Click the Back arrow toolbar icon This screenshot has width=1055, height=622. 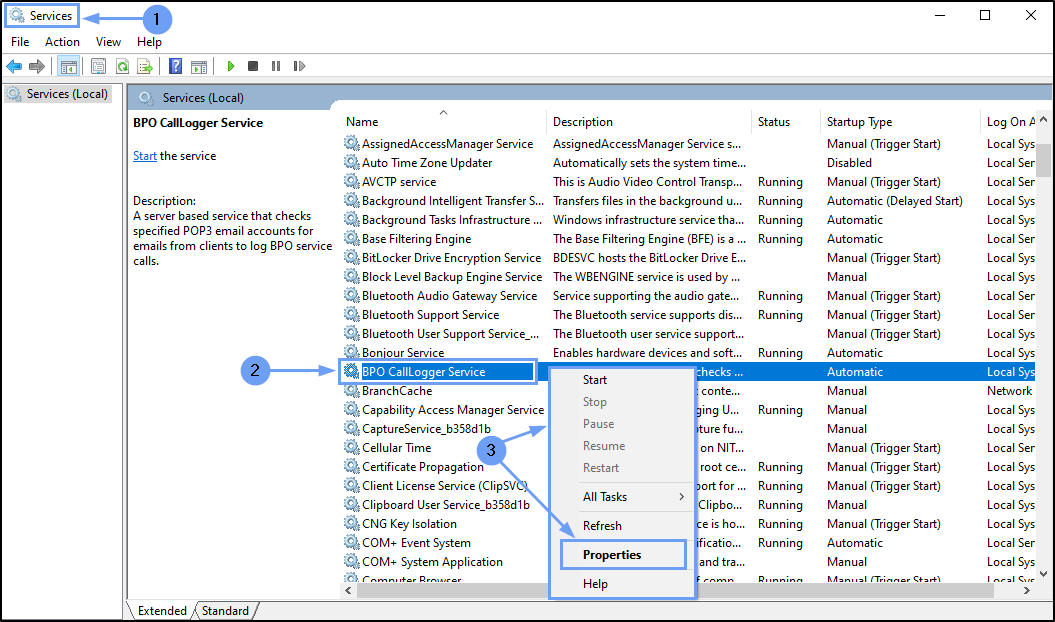[14, 67]
